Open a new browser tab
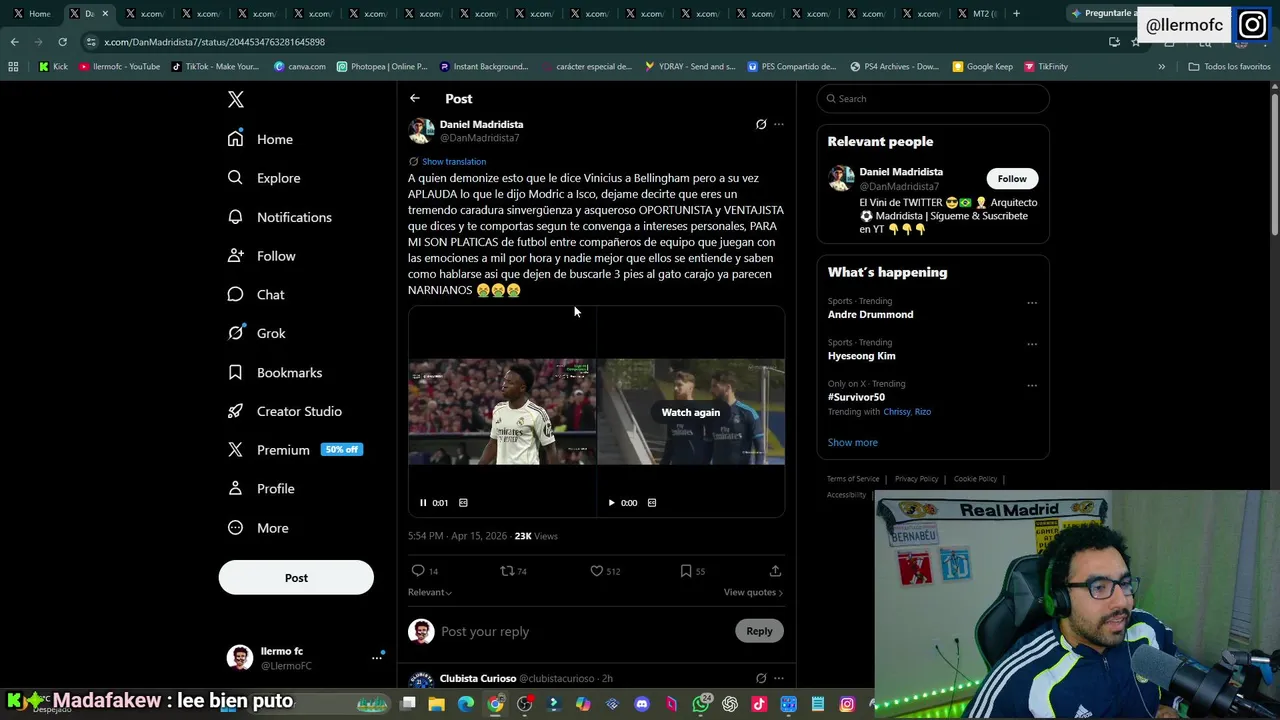 (x=1016, y=14)
